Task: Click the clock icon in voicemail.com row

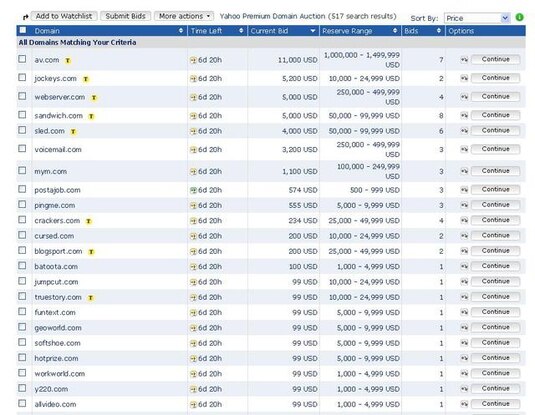Action: pyautogui.click(x=193, y=150)
